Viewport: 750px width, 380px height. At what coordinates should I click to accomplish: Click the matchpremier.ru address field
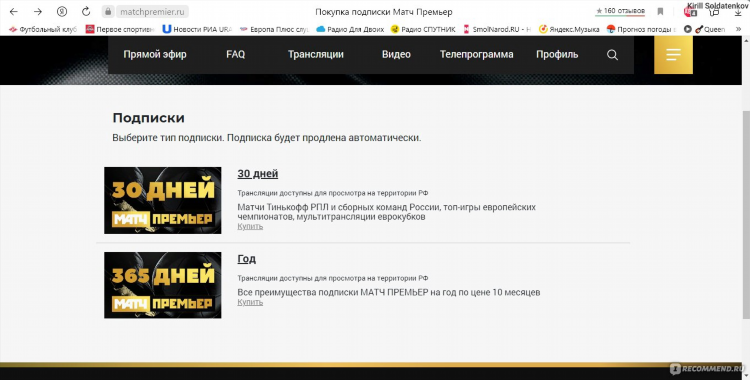[152, 11]
